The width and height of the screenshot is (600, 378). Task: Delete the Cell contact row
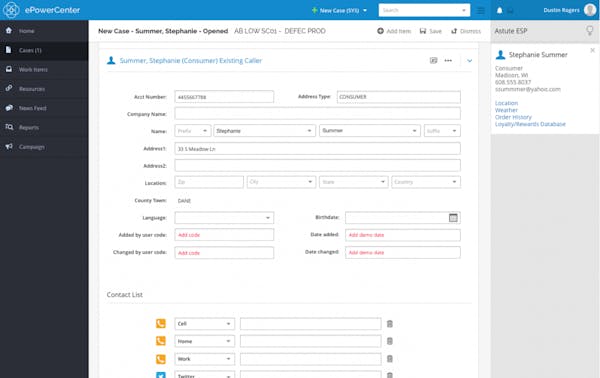coord(390,324)
